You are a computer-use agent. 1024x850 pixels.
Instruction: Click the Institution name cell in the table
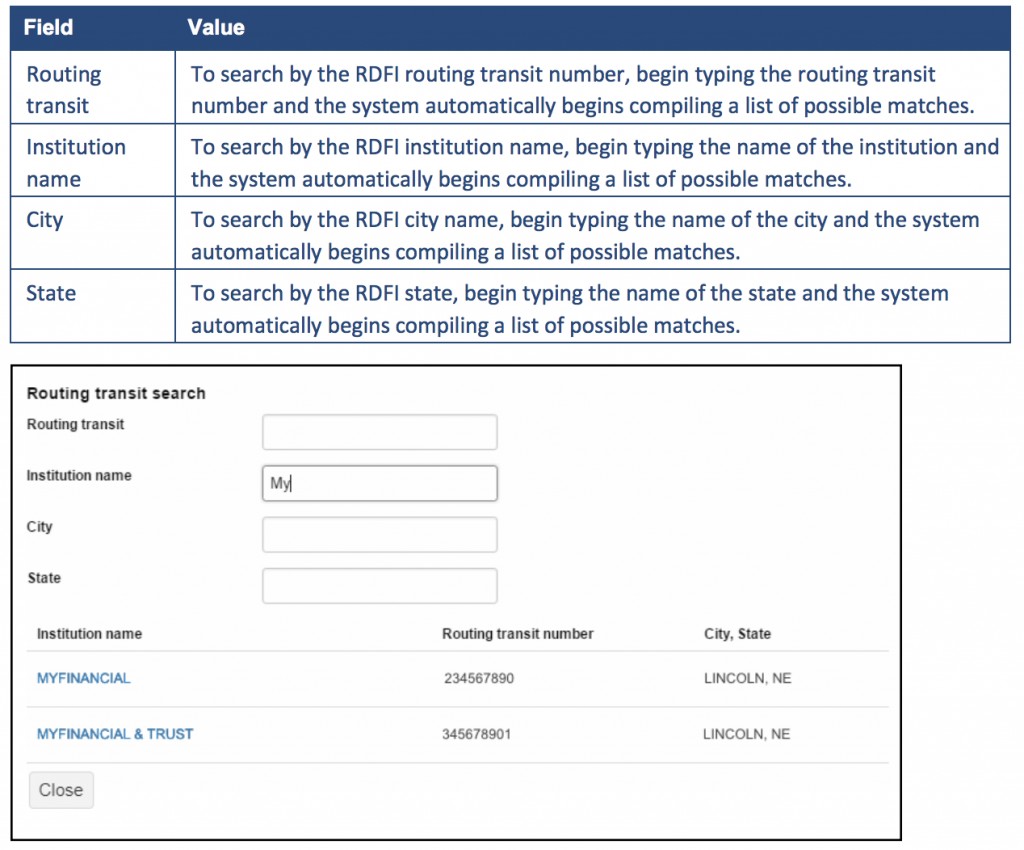(x=93, y=161)
